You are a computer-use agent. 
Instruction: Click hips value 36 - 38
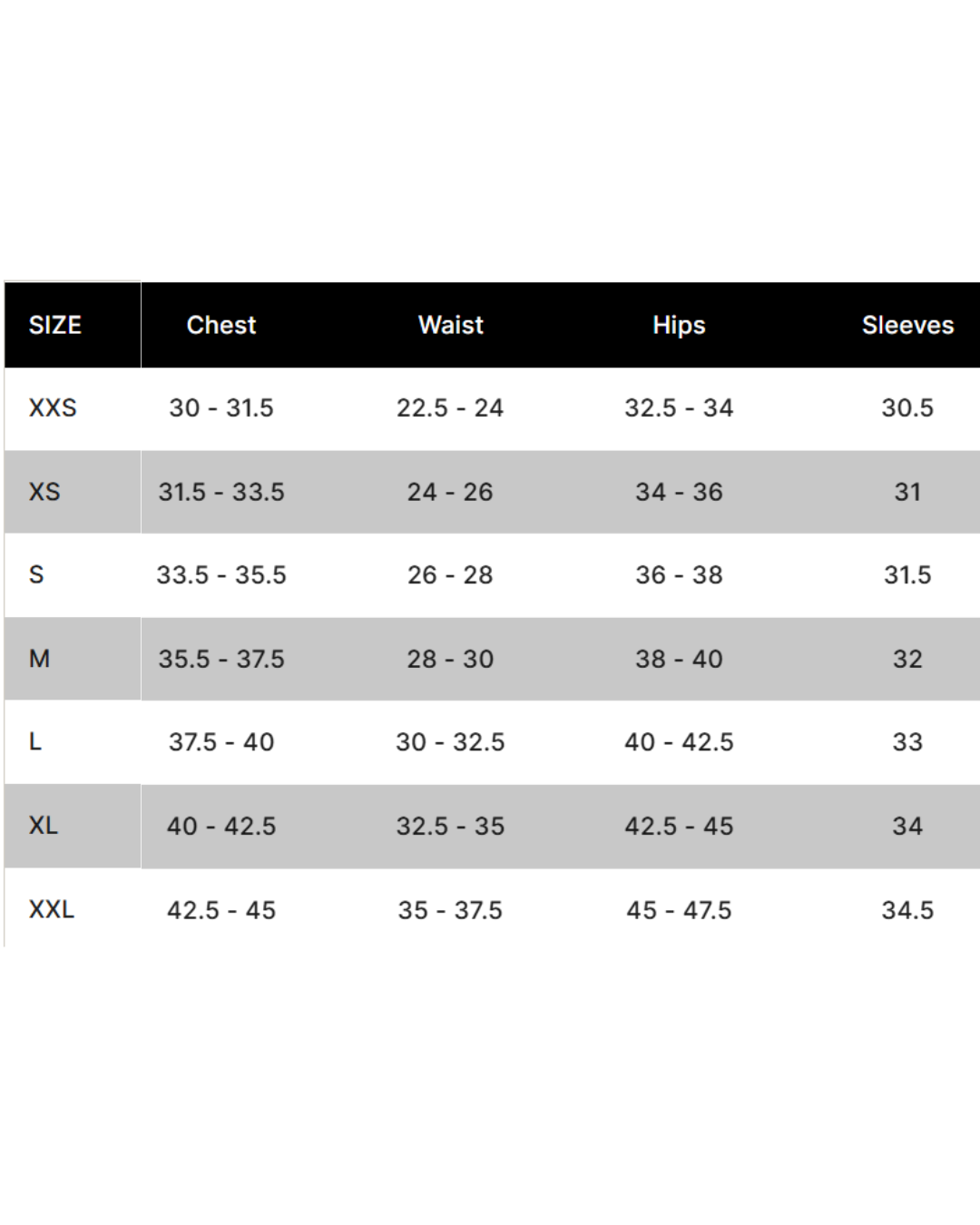pos(679,574)
